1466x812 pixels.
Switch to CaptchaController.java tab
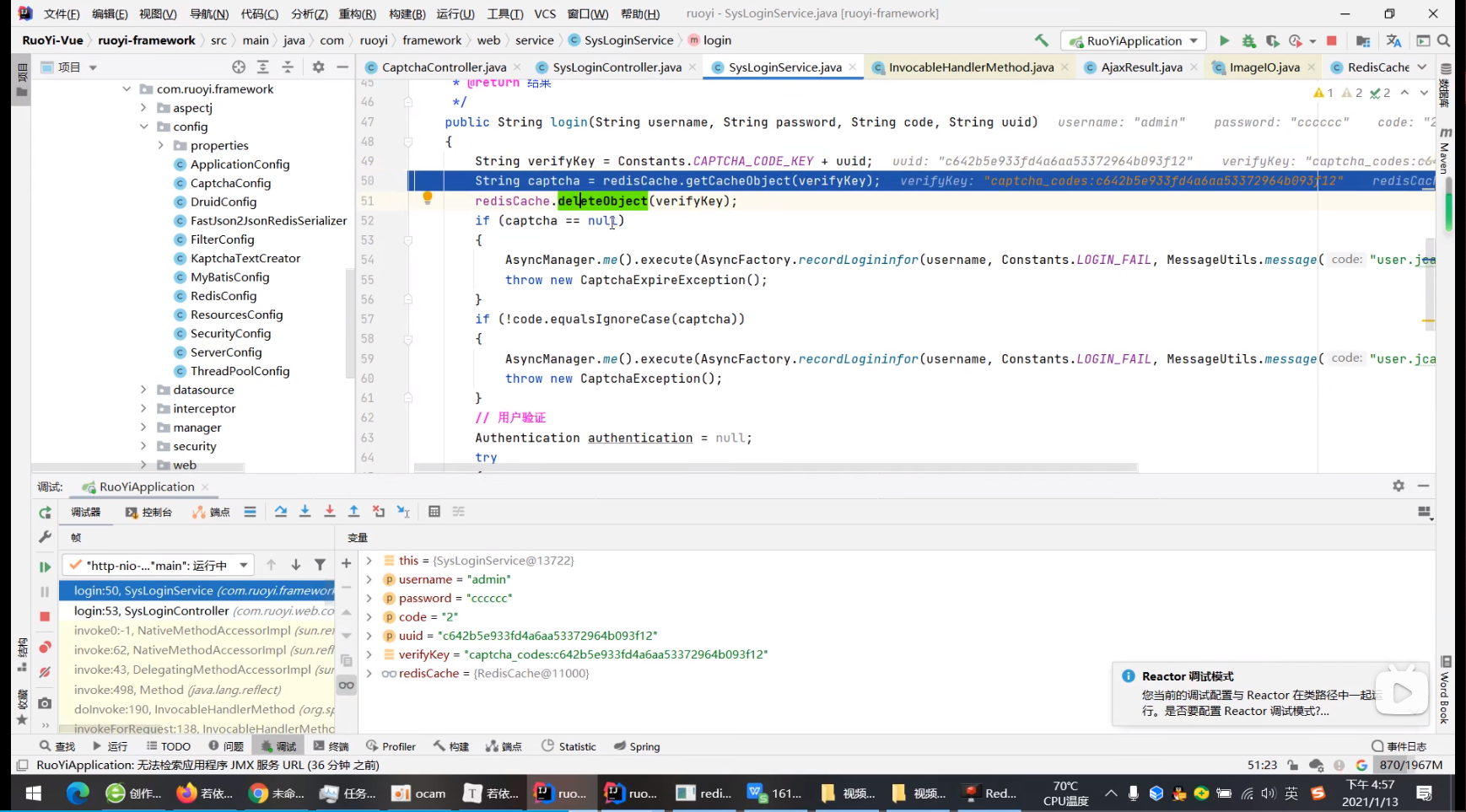pos(444,67)
